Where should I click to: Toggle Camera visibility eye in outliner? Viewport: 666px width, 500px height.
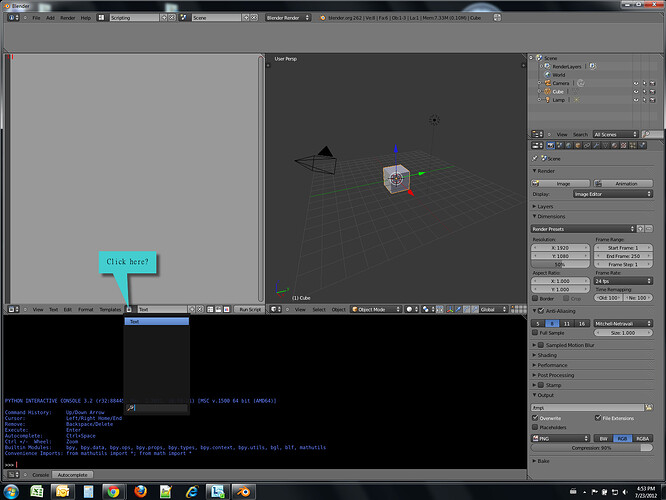636,83
